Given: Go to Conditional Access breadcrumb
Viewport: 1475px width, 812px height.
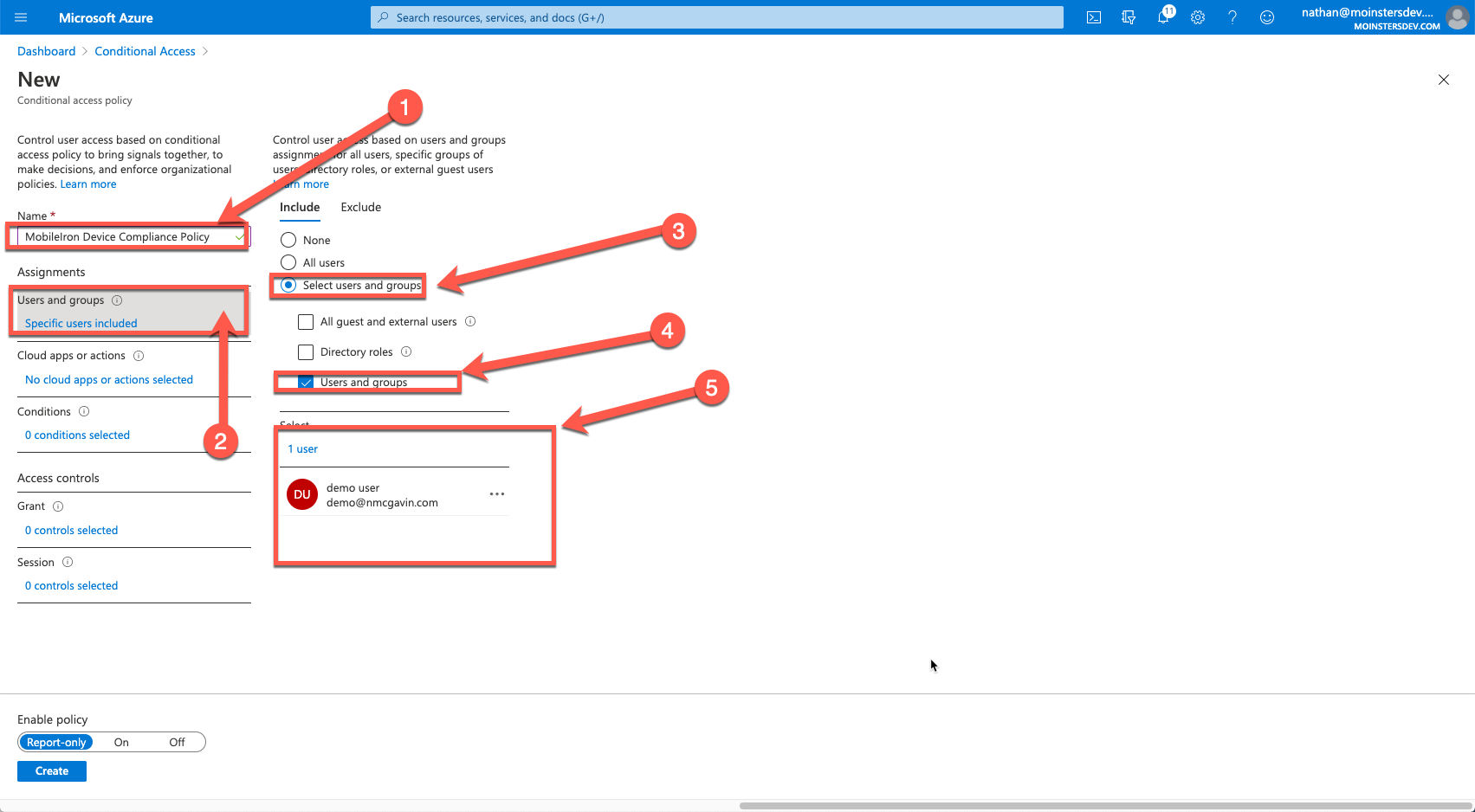Looking at the screenshot, I should coord(145,50).
